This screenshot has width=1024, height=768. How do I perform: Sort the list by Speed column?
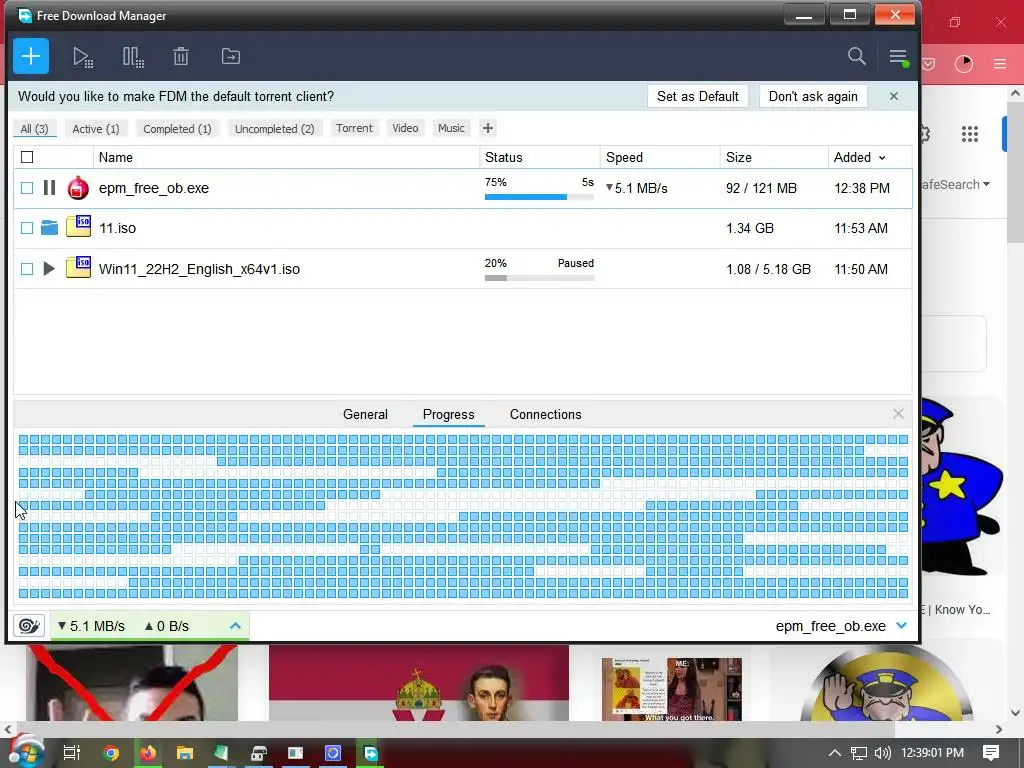point(660,157)
